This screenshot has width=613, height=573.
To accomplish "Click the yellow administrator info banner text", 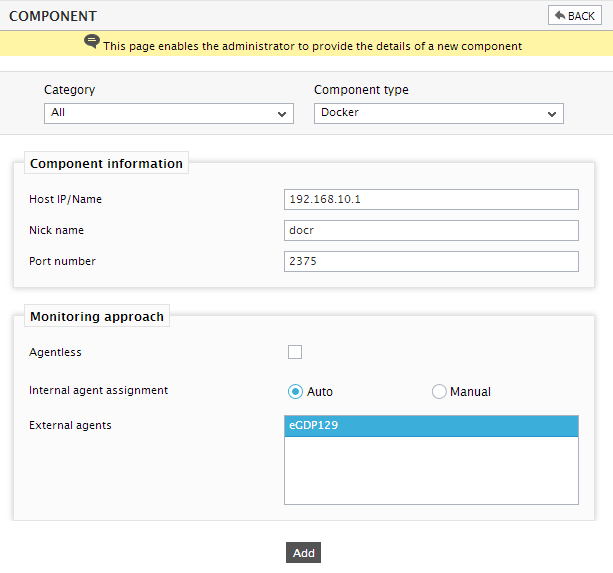I will tap(312, 46).
